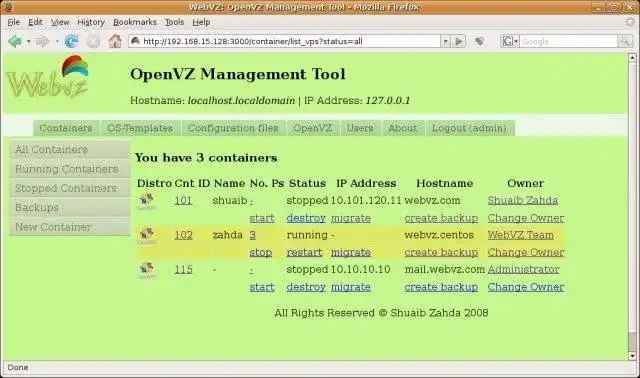The image size is (640, 378).
Task: Click the scrollbar down arrow
Action: 632,356
